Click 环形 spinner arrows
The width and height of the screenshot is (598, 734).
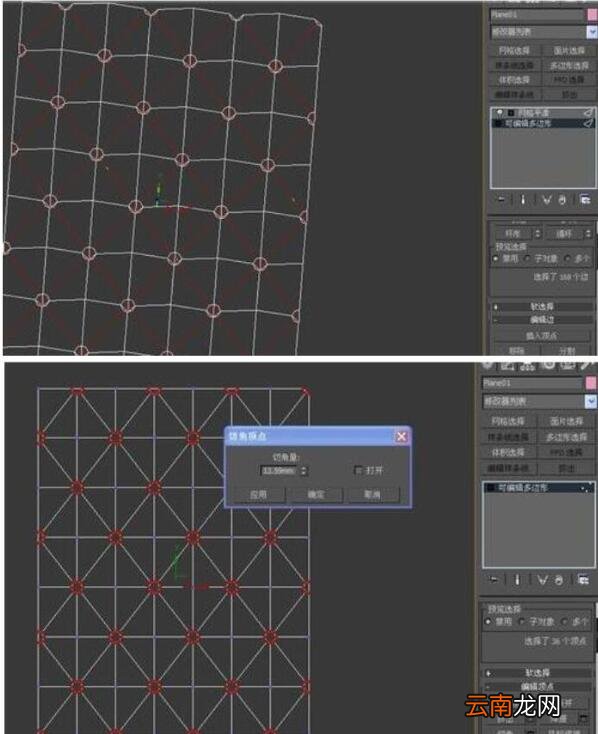[x=538, y=233]
